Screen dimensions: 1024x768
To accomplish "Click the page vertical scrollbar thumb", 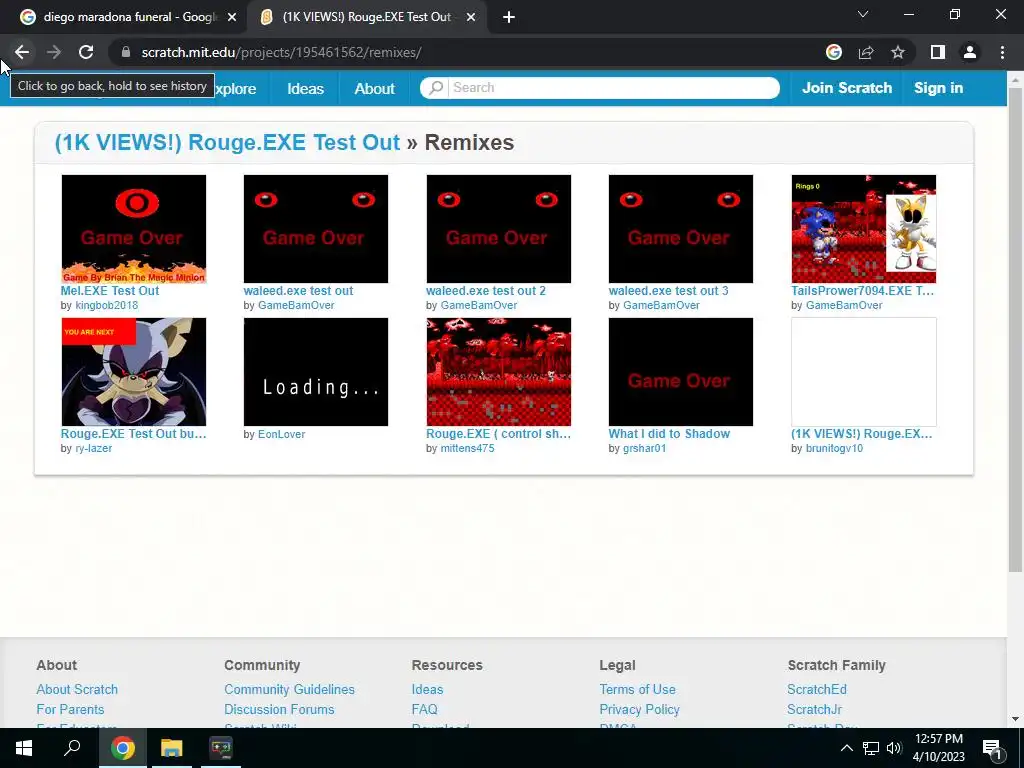I will pyautogui.click(x=1015, y=330).
